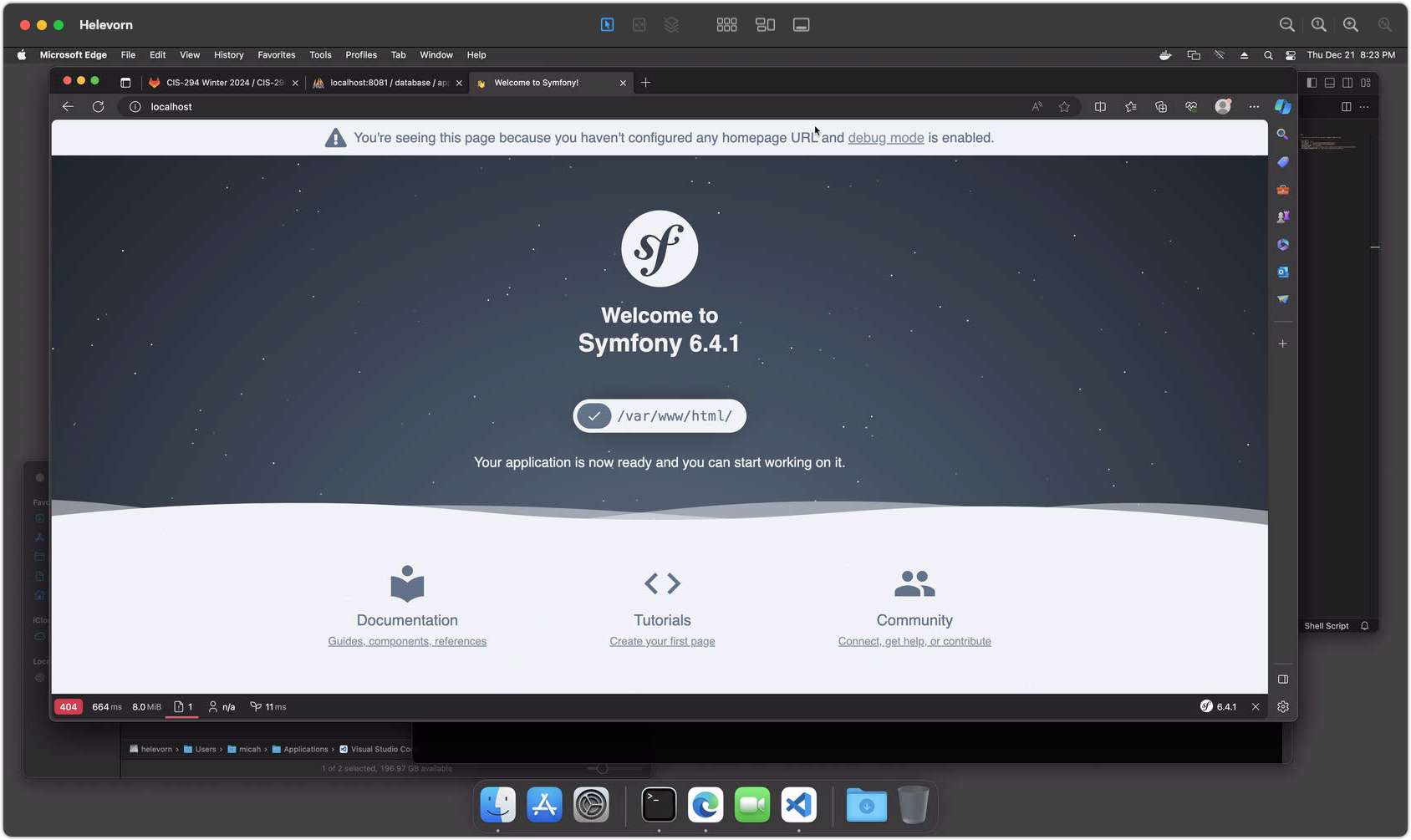Expand the helevorn breadcrumb in Finder path bar

tap(155, 749)
